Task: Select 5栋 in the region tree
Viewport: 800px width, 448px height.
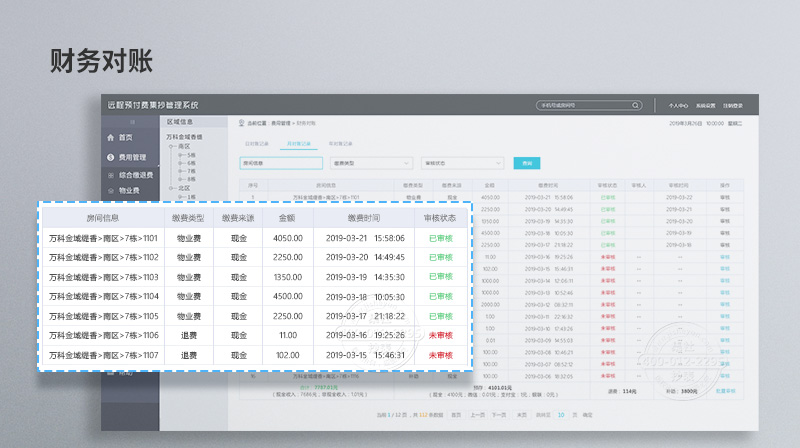Action: [190, 155]
